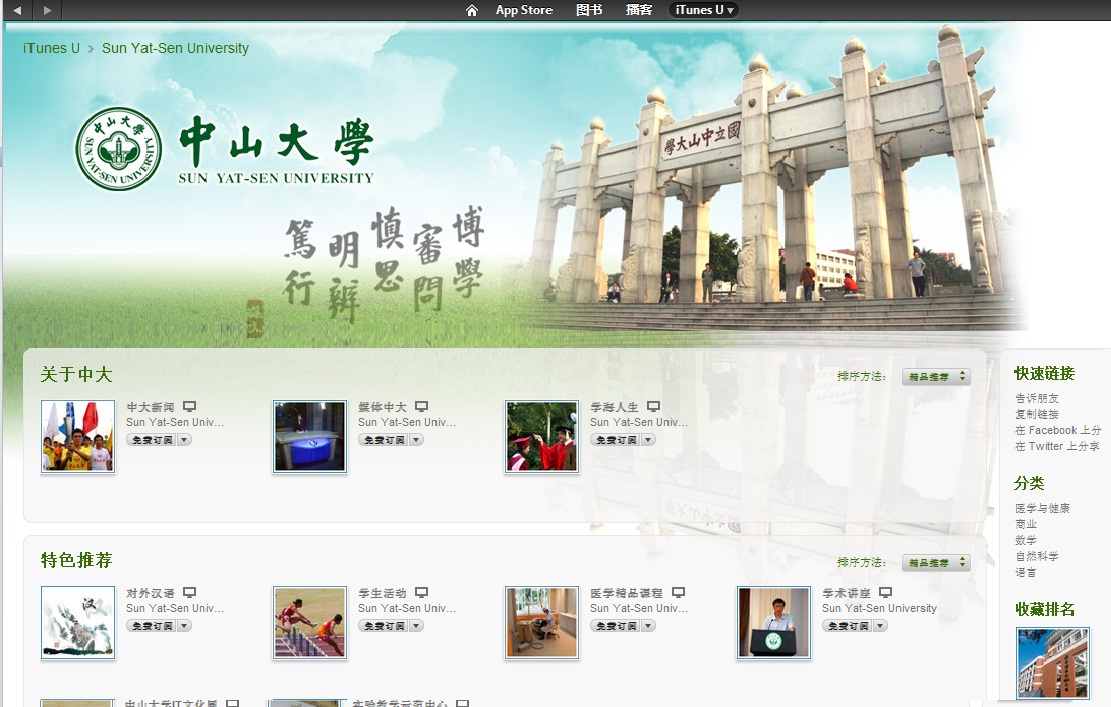Open the iTunes Store home icon
Image resolution: width=1111 pixels, height=707 pixels.
pos(472,10)
